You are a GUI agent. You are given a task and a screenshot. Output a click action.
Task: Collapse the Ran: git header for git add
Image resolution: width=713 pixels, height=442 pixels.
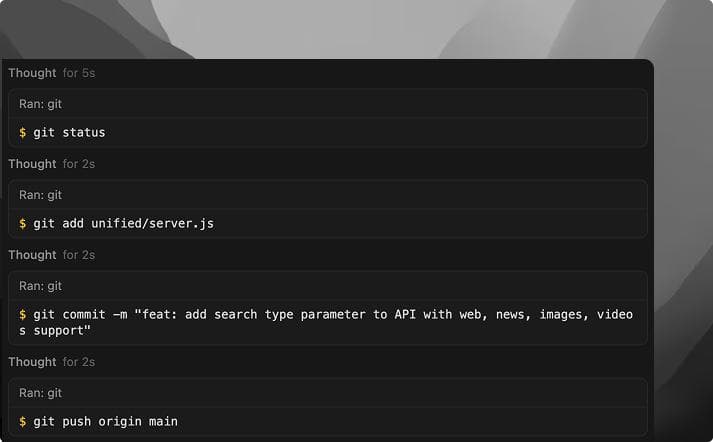[41, 195]
